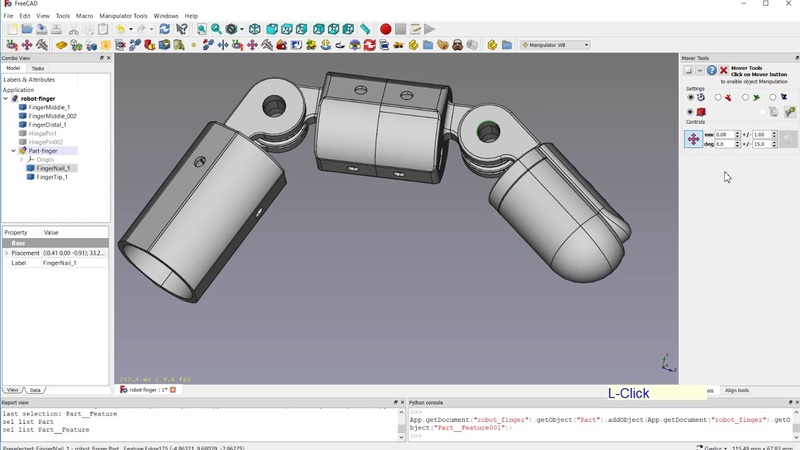Click the blue help question mark icon
800x450 pixels.
click(x=712, y=70)
